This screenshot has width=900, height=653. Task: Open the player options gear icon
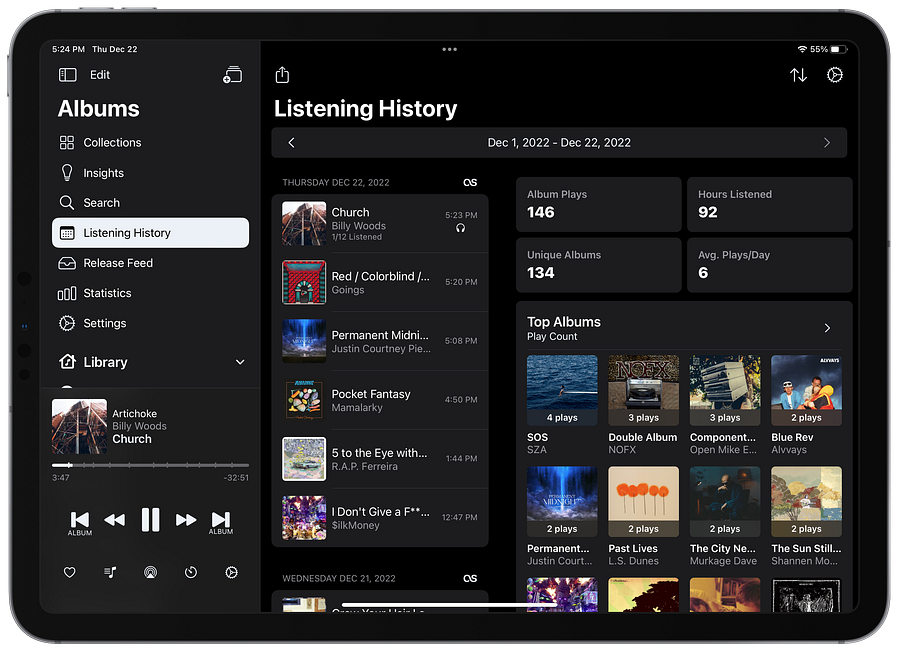click(x=231, y=572)
